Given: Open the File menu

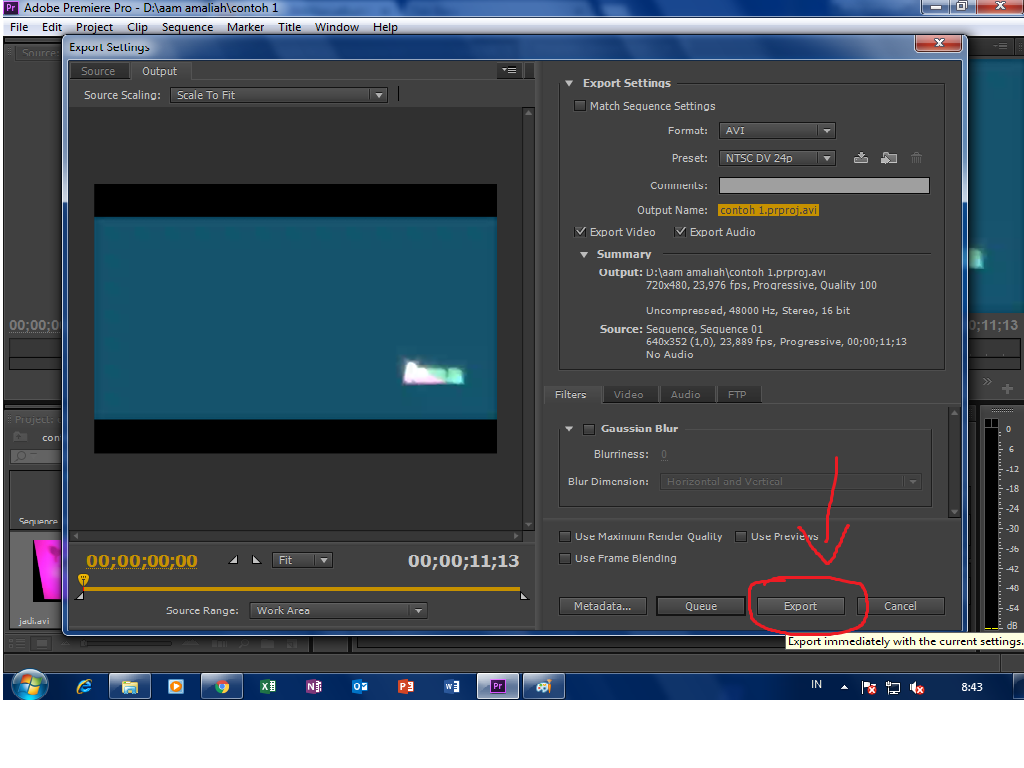Looking at the screenshot, I should pyautogui.click(x=19, y=27).
